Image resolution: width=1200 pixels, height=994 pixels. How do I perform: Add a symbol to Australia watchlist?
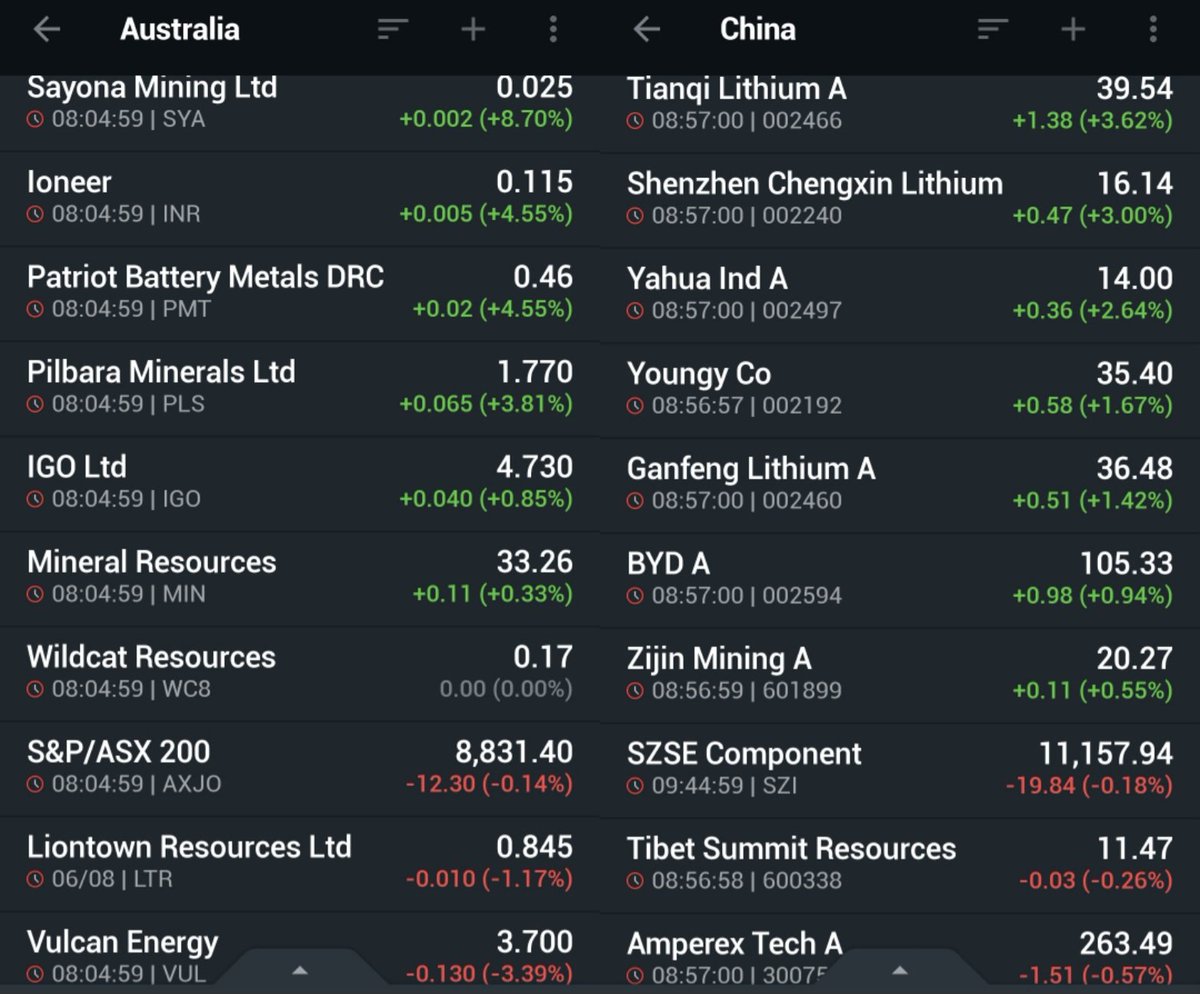[473, 30]
